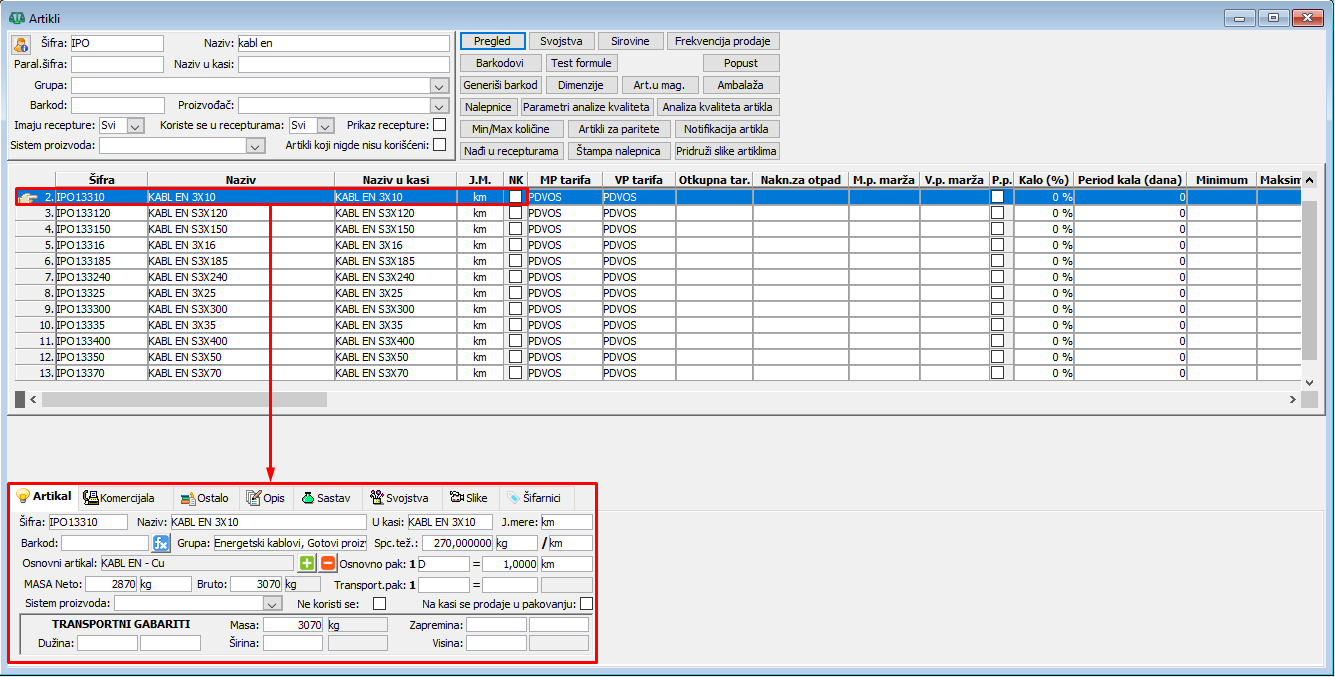Switch to the Svojstva tab in details panel

tap(400, 498)
